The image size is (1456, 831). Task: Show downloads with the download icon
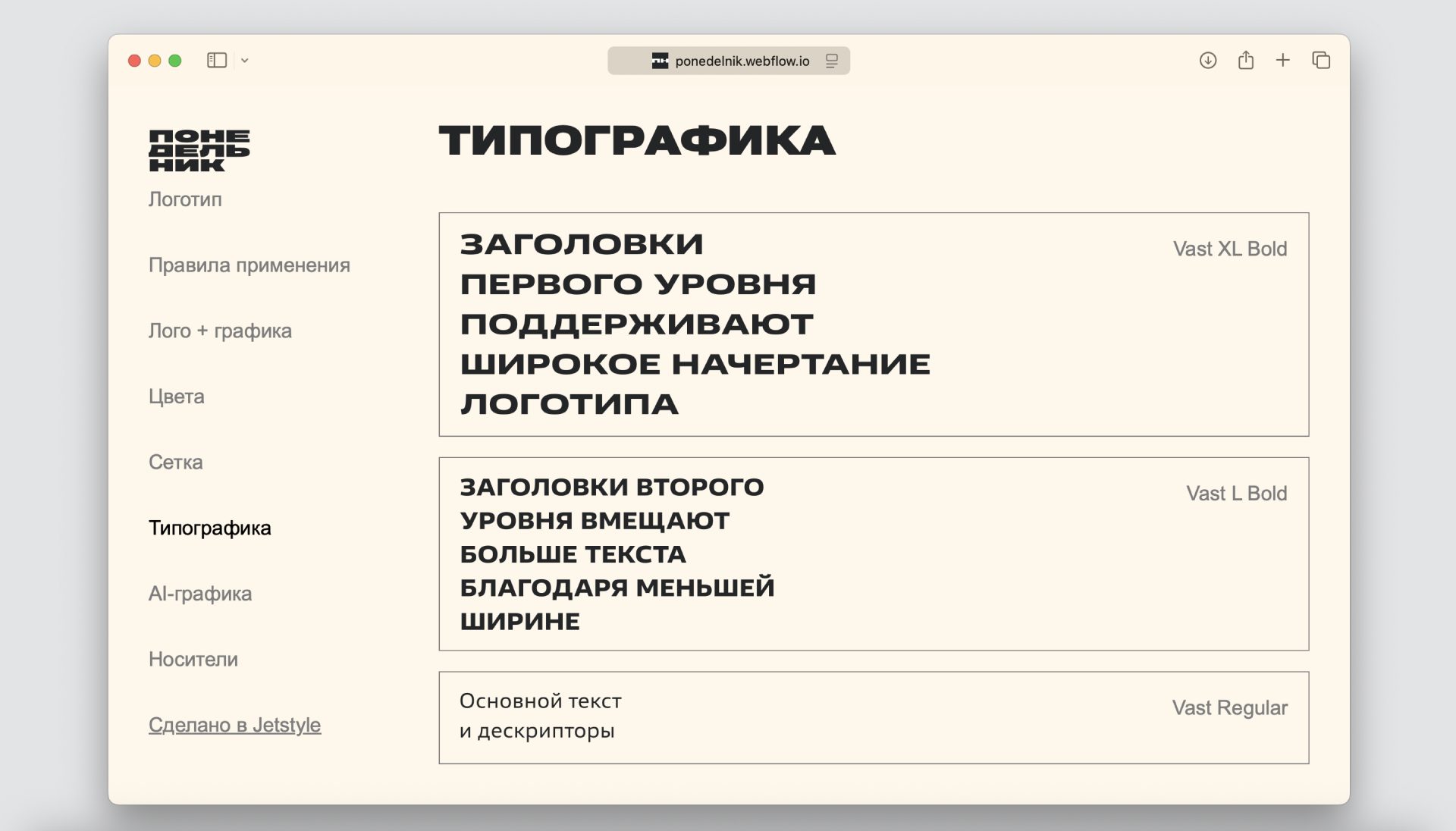point(1208,61)
